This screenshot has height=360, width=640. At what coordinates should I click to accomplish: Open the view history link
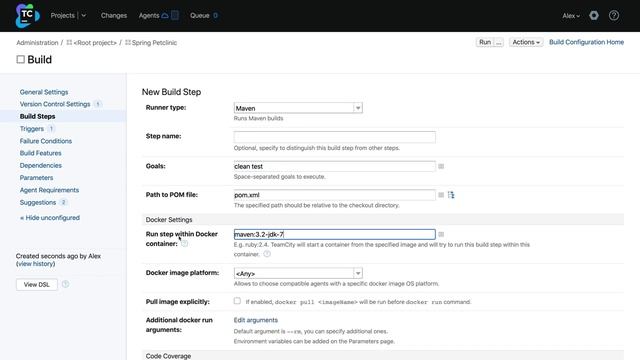tap(36, 264)
